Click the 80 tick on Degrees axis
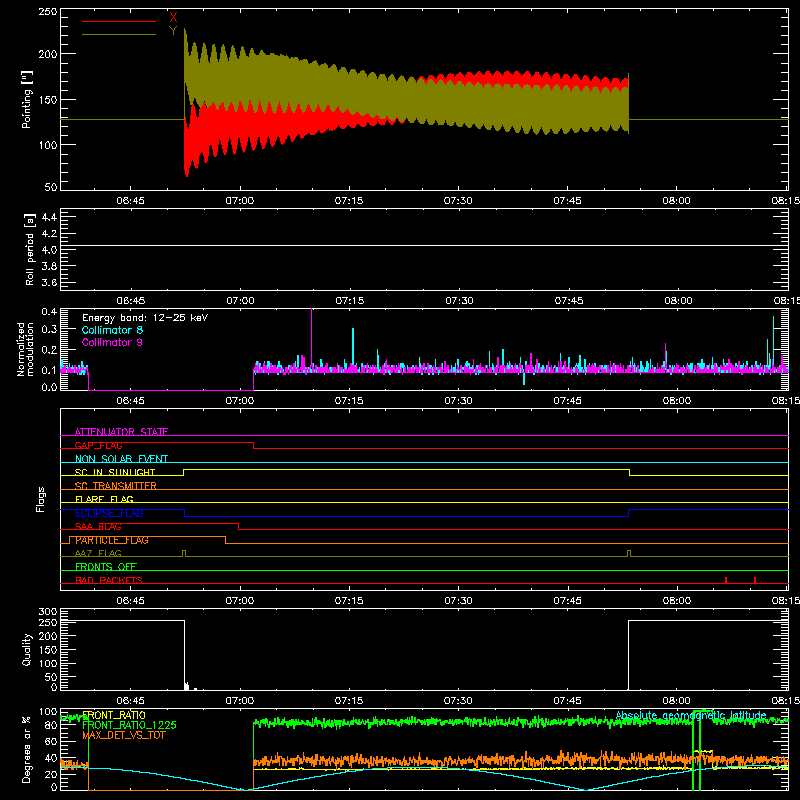The image size is (800, 800). coord(51,725)
